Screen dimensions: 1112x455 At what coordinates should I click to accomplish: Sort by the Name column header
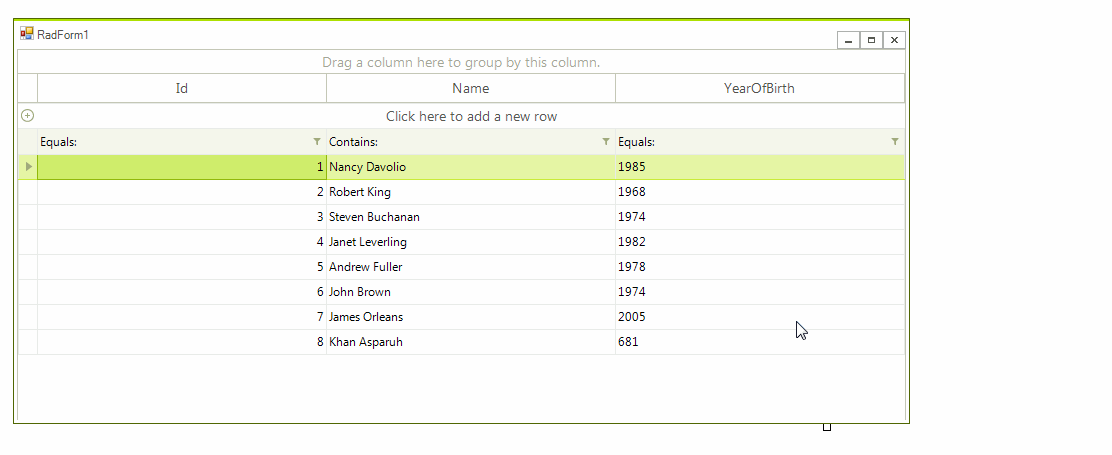point(470,88)
